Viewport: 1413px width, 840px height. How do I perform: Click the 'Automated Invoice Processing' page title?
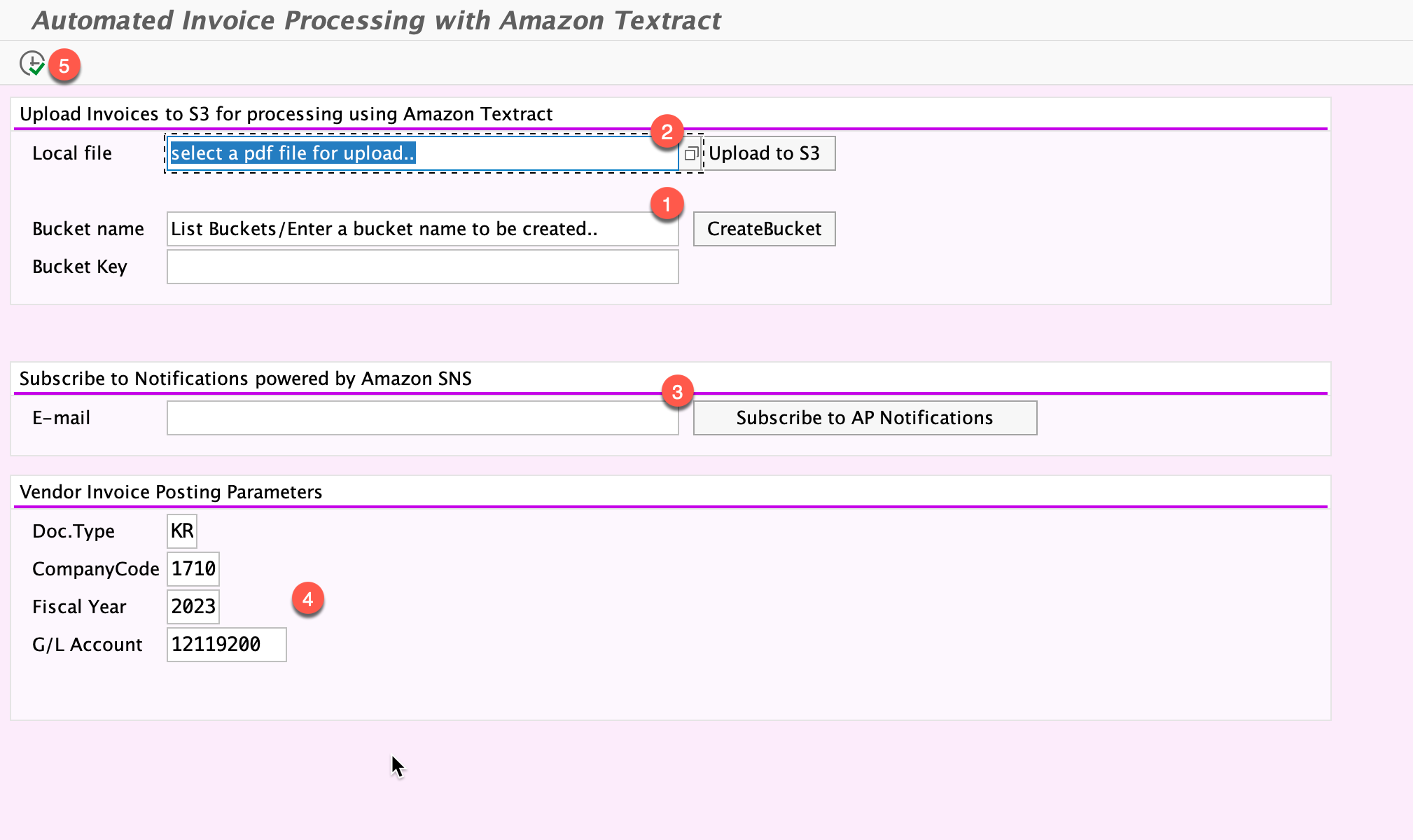pos(377,20)
